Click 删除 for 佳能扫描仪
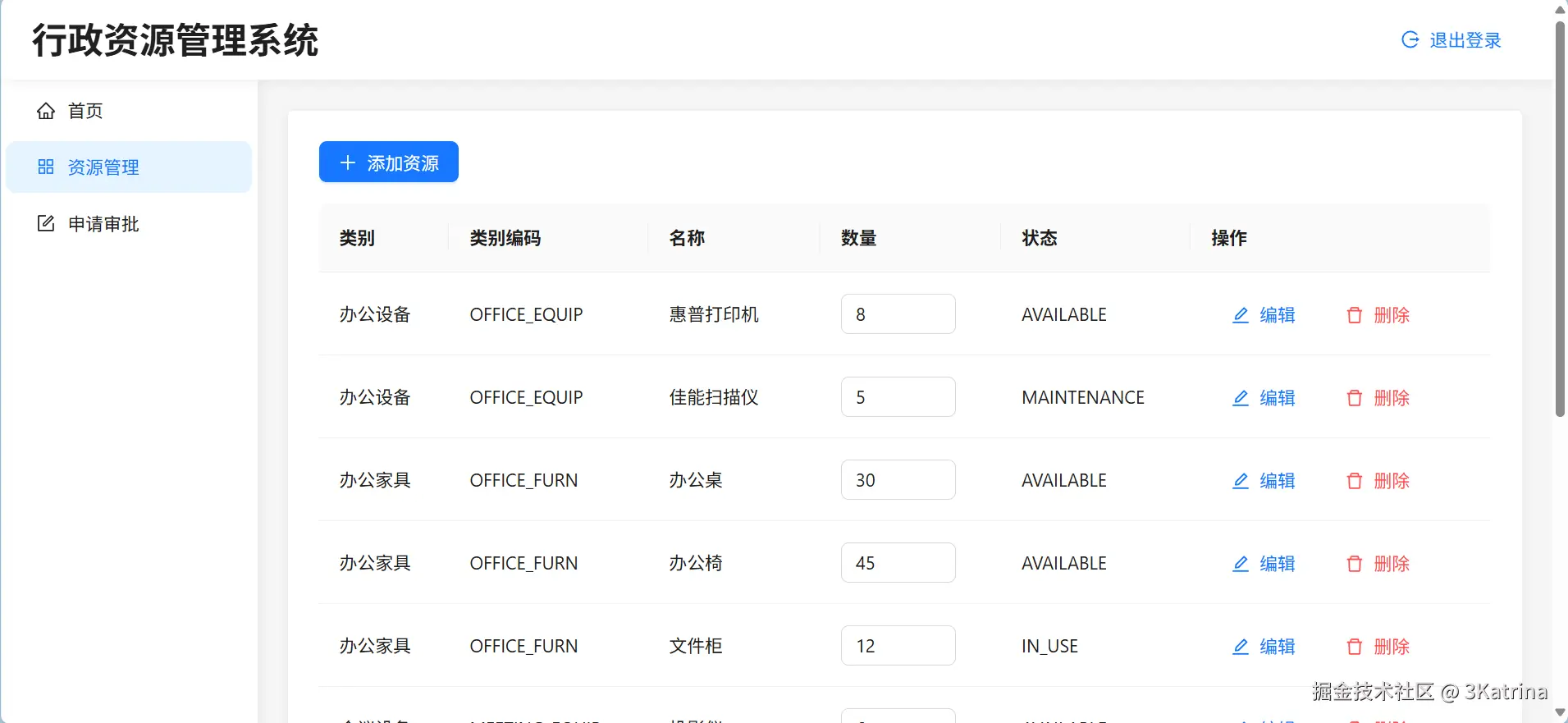 click(1378, 398)
